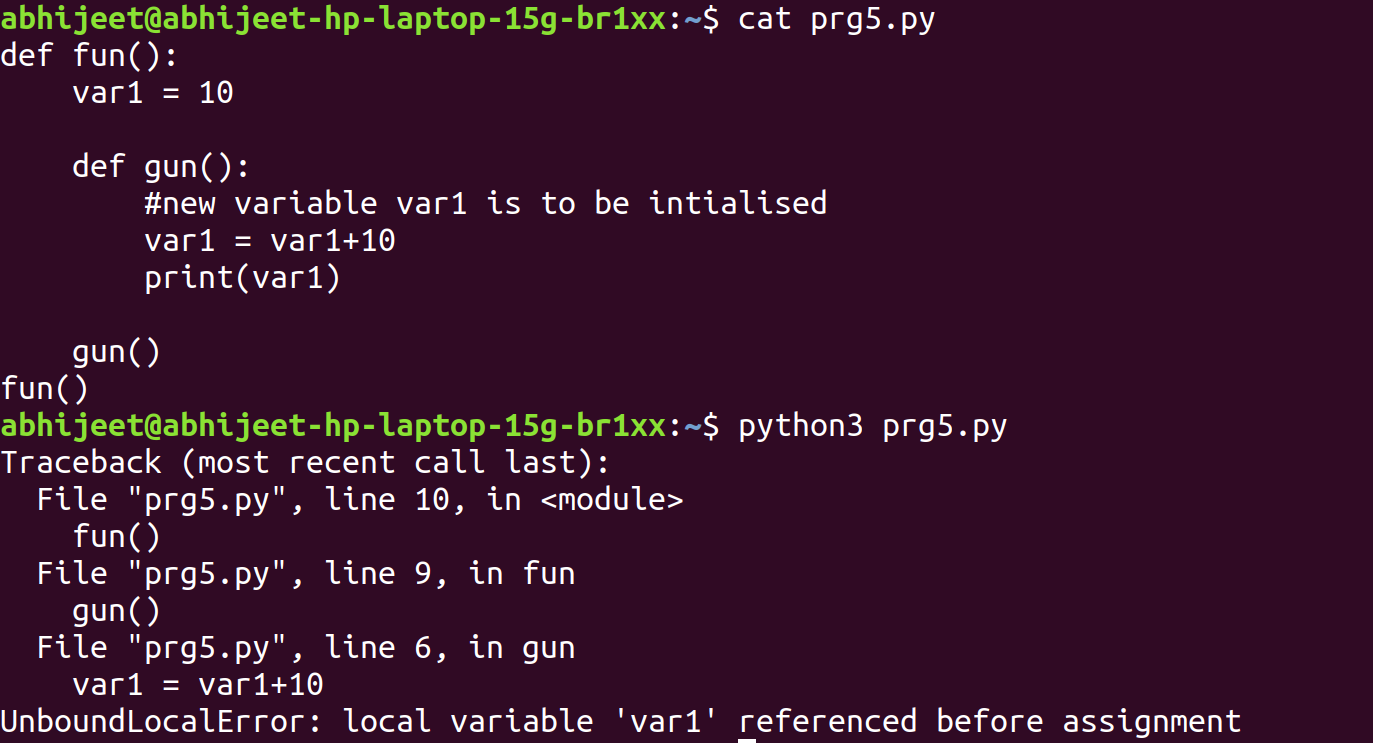Click the word 'intialised' in the comment
The image size is (1373, 743).
[x=737, y=204]
